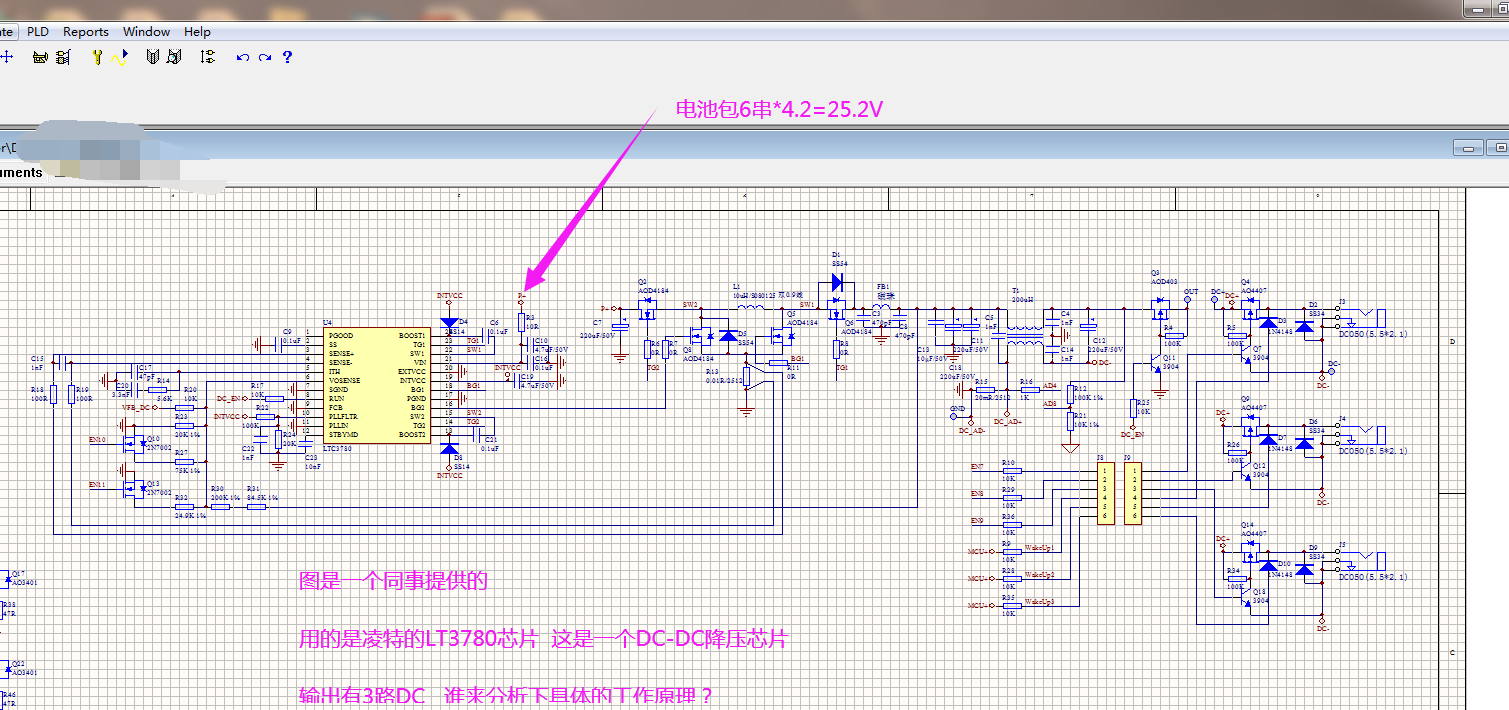This screenshot has height=710, width=1509.
Task: Click the OUT port label
Action: click(x=1191, y=291)
